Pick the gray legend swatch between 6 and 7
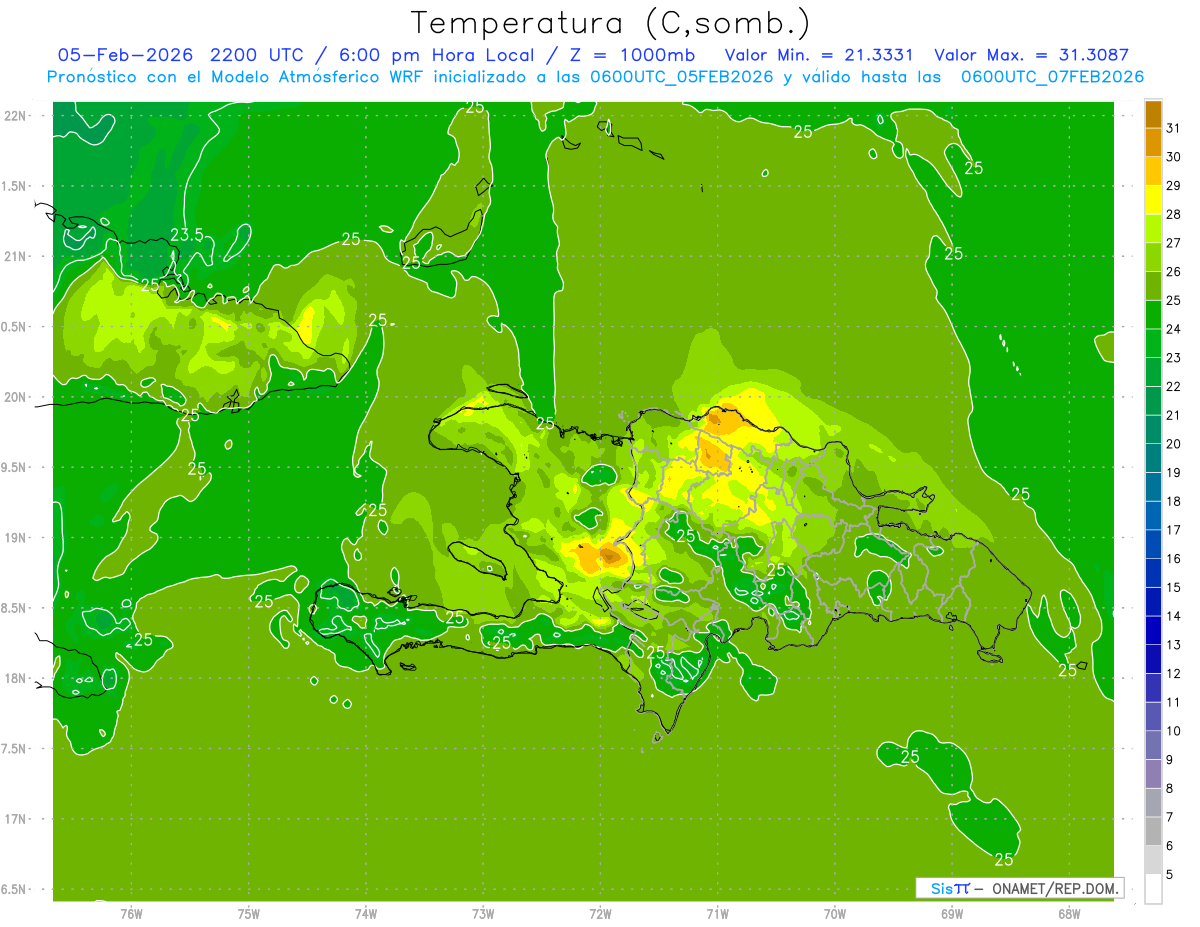This screenshot has width=1200, height=927. (1153, 832)
